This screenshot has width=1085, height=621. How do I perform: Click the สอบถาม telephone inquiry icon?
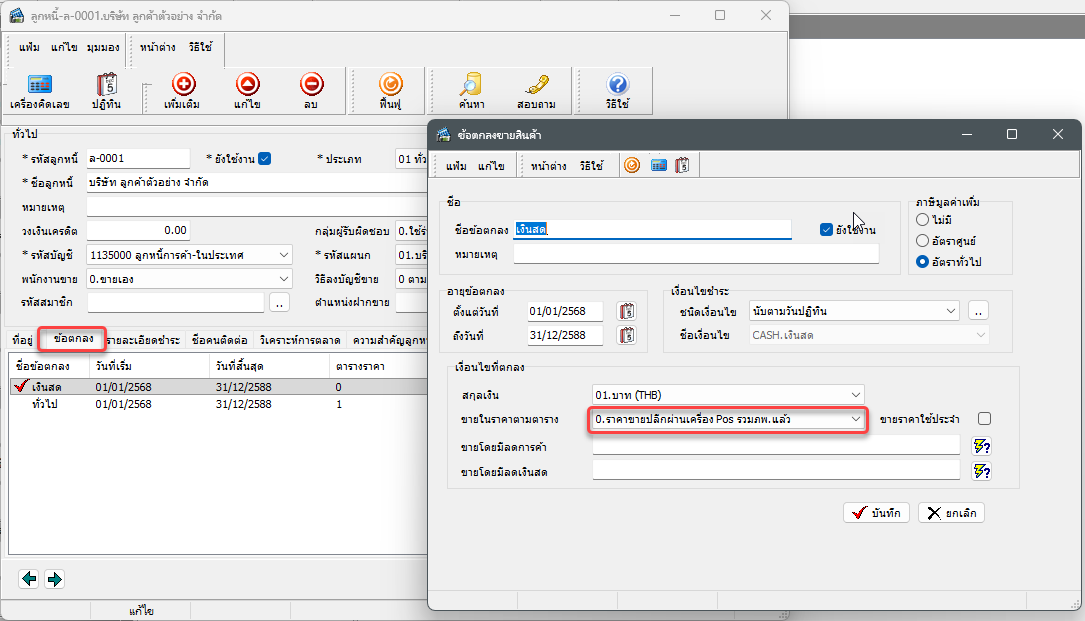point(537,90)
